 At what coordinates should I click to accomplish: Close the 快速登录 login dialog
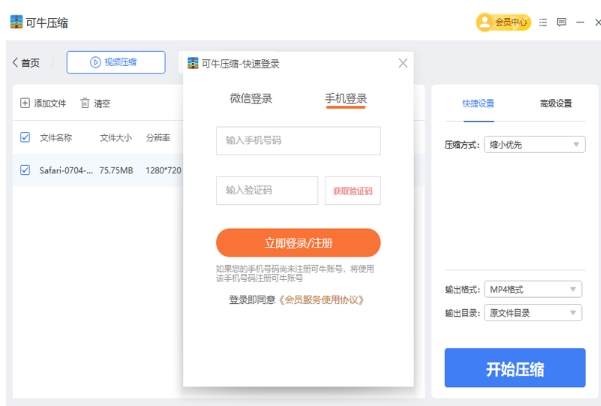403,63
